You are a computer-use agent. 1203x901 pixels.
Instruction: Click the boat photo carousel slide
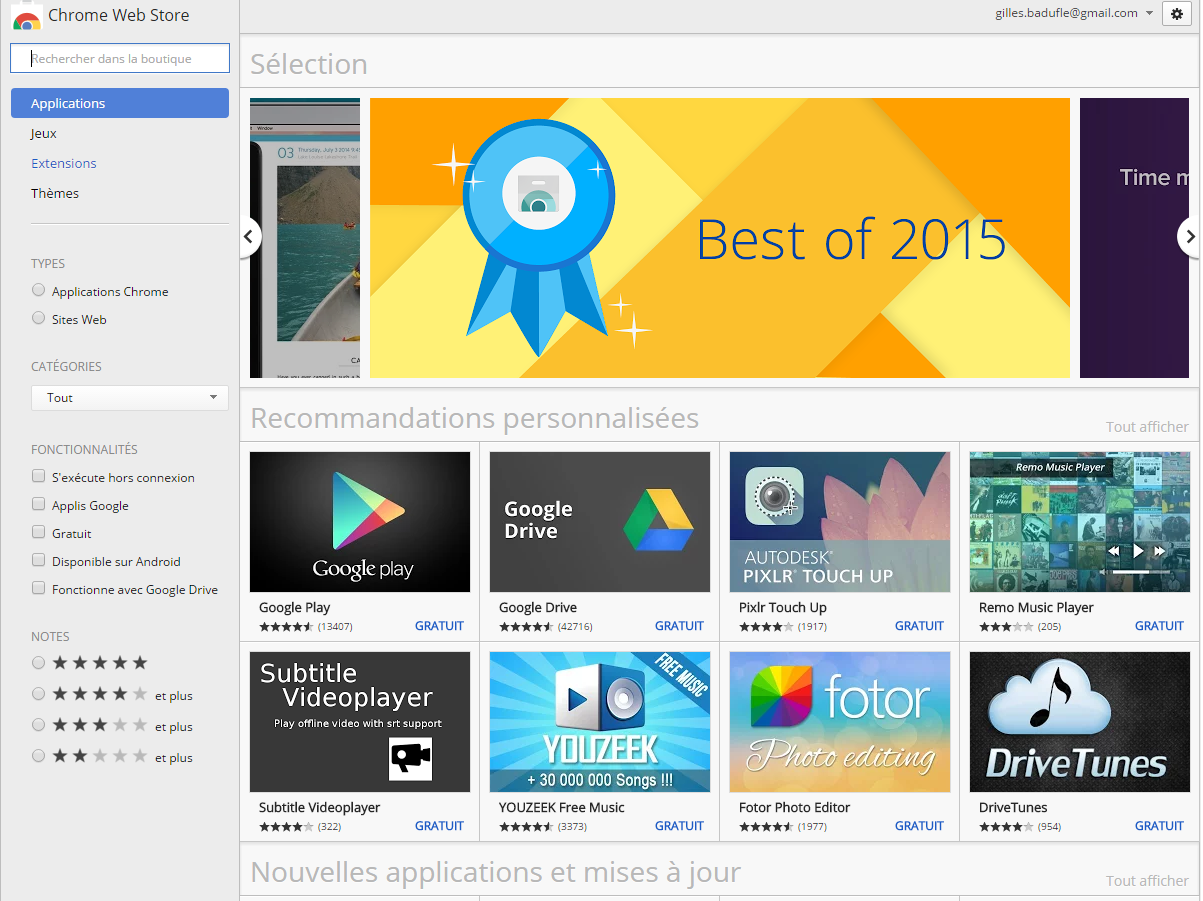tap(305, 238)
